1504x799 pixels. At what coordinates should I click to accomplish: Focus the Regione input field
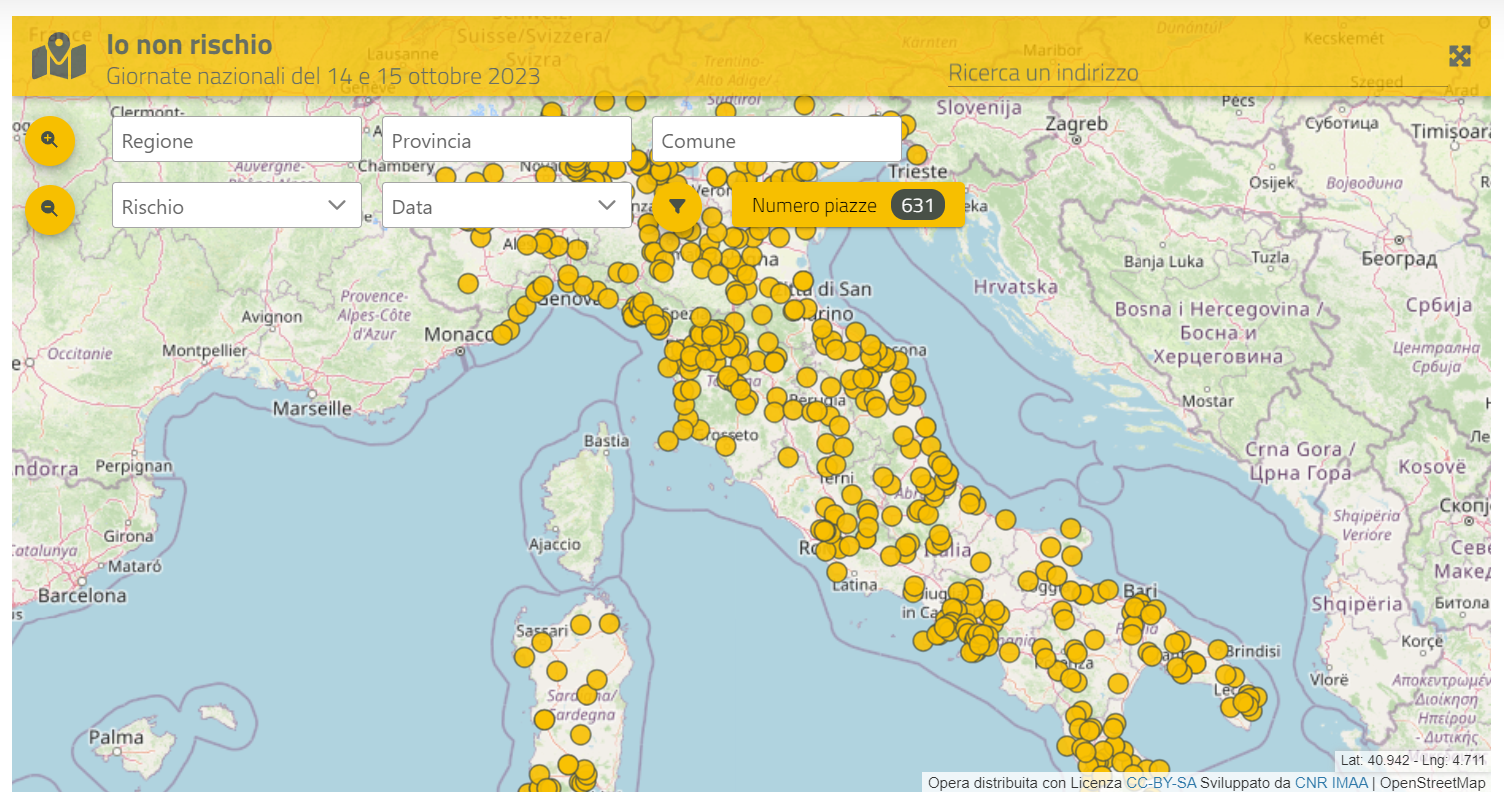point(237,140)
